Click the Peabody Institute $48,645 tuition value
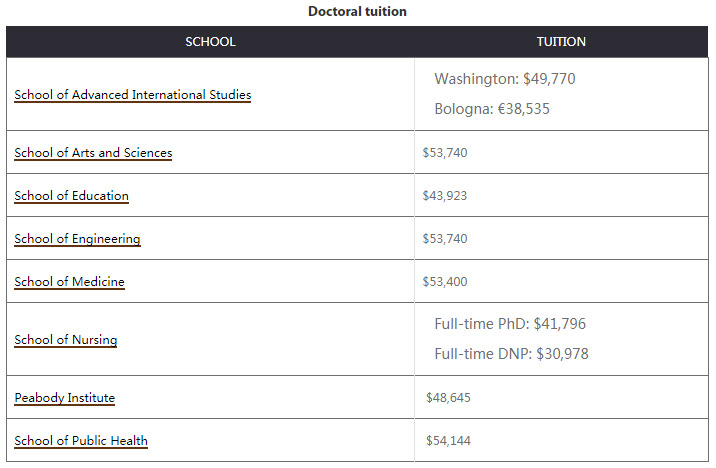The image size is (716, 468). click(x=448, y=398)
